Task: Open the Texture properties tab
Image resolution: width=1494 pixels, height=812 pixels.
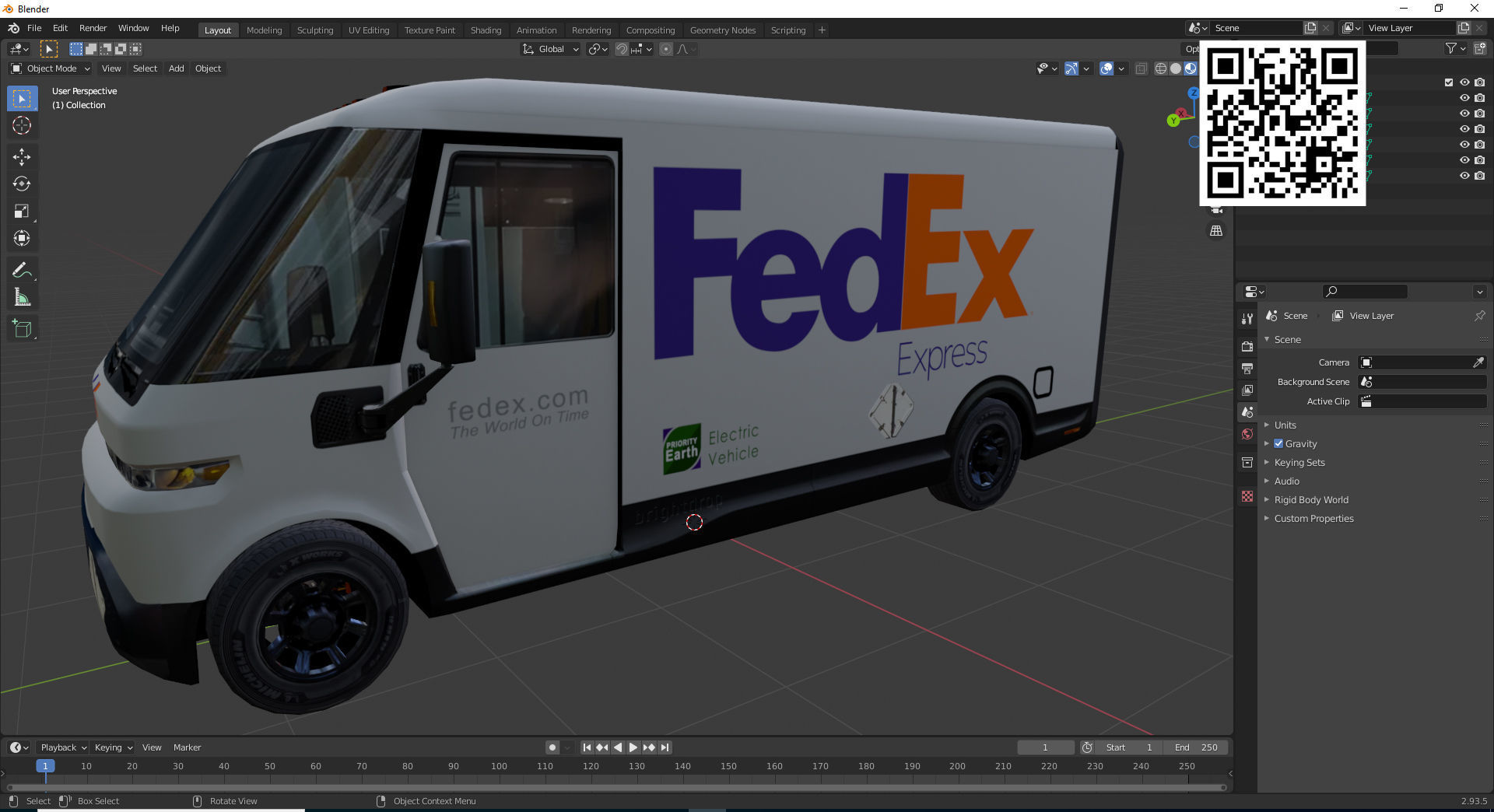Action: tap(1247, 496)
